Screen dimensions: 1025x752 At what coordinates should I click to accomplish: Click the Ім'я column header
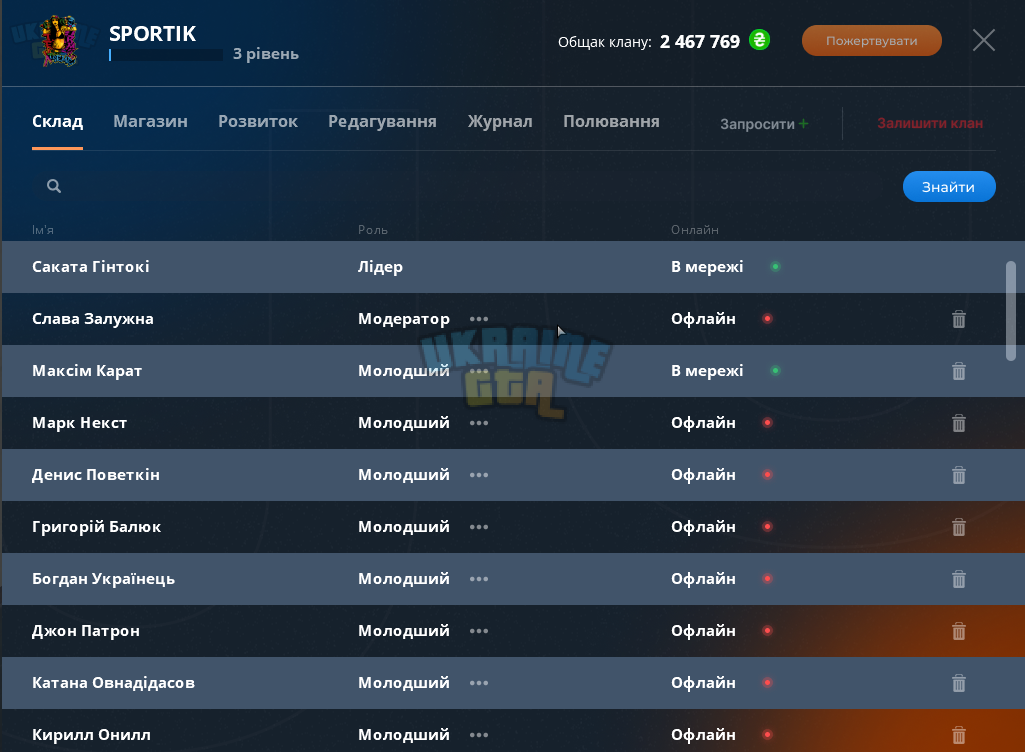pyautogui.click(x=42, y=230)
